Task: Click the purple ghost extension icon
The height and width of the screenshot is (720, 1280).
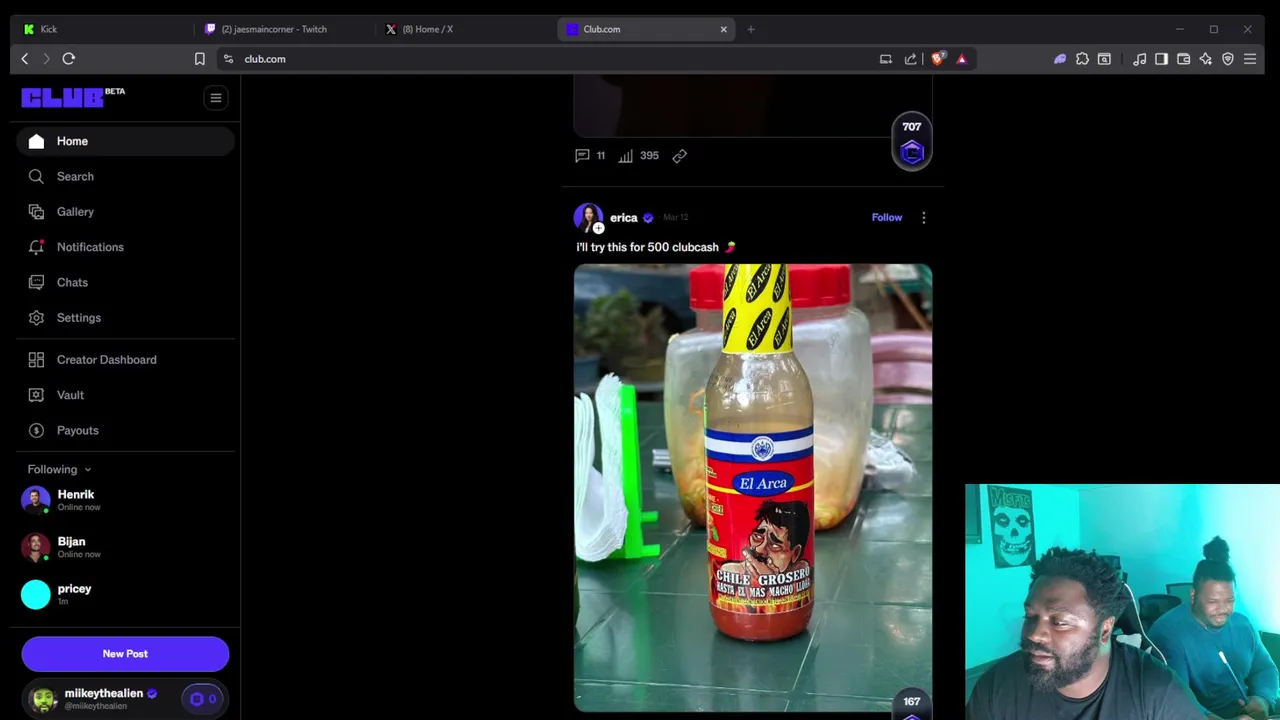Action: coord(1060,59)
